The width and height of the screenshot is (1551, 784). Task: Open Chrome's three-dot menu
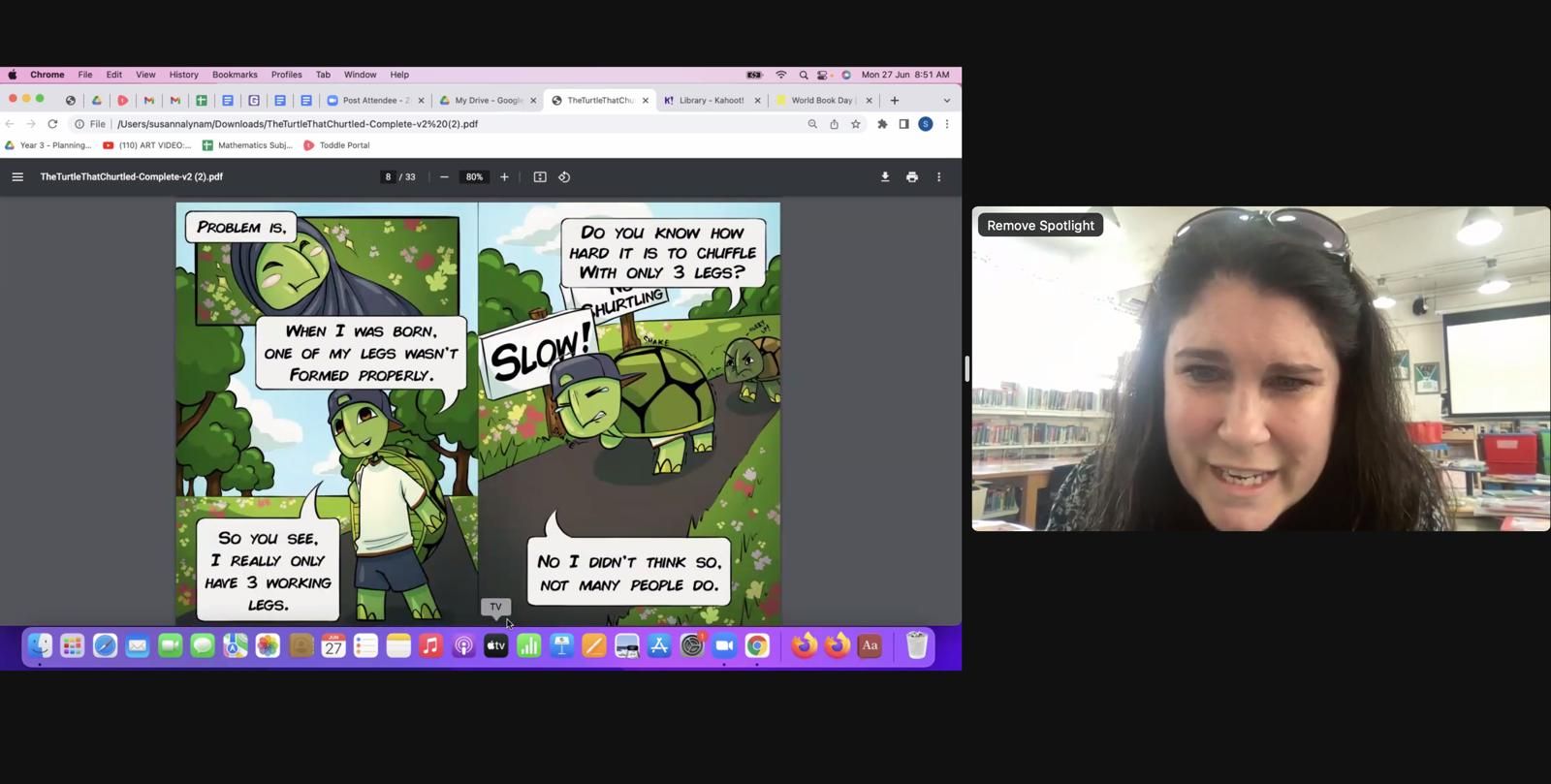tap(947, 124)
